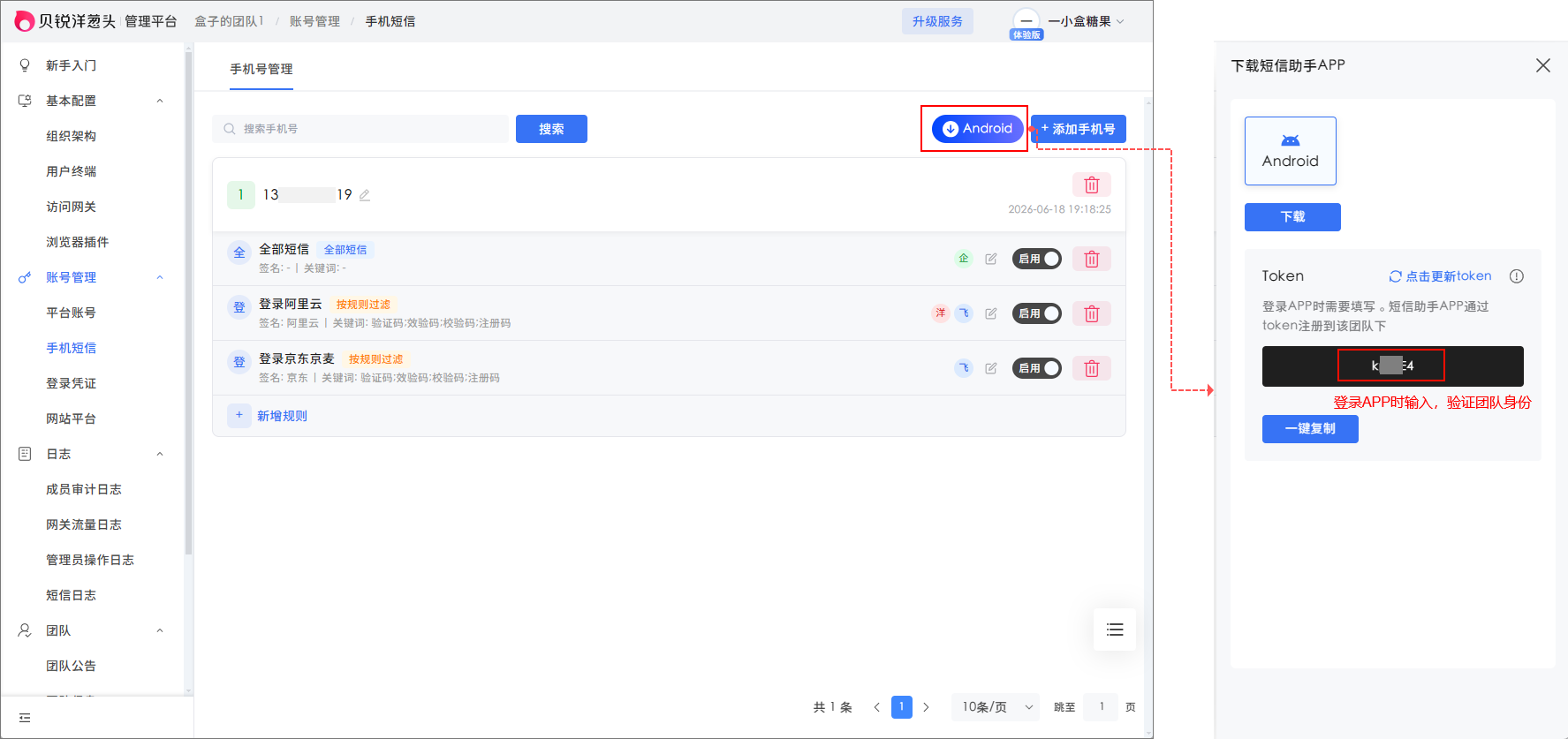Collapse the sidebar using bottom menu icon
Viewport: 1568px width, 739px height.
(25, 718)
